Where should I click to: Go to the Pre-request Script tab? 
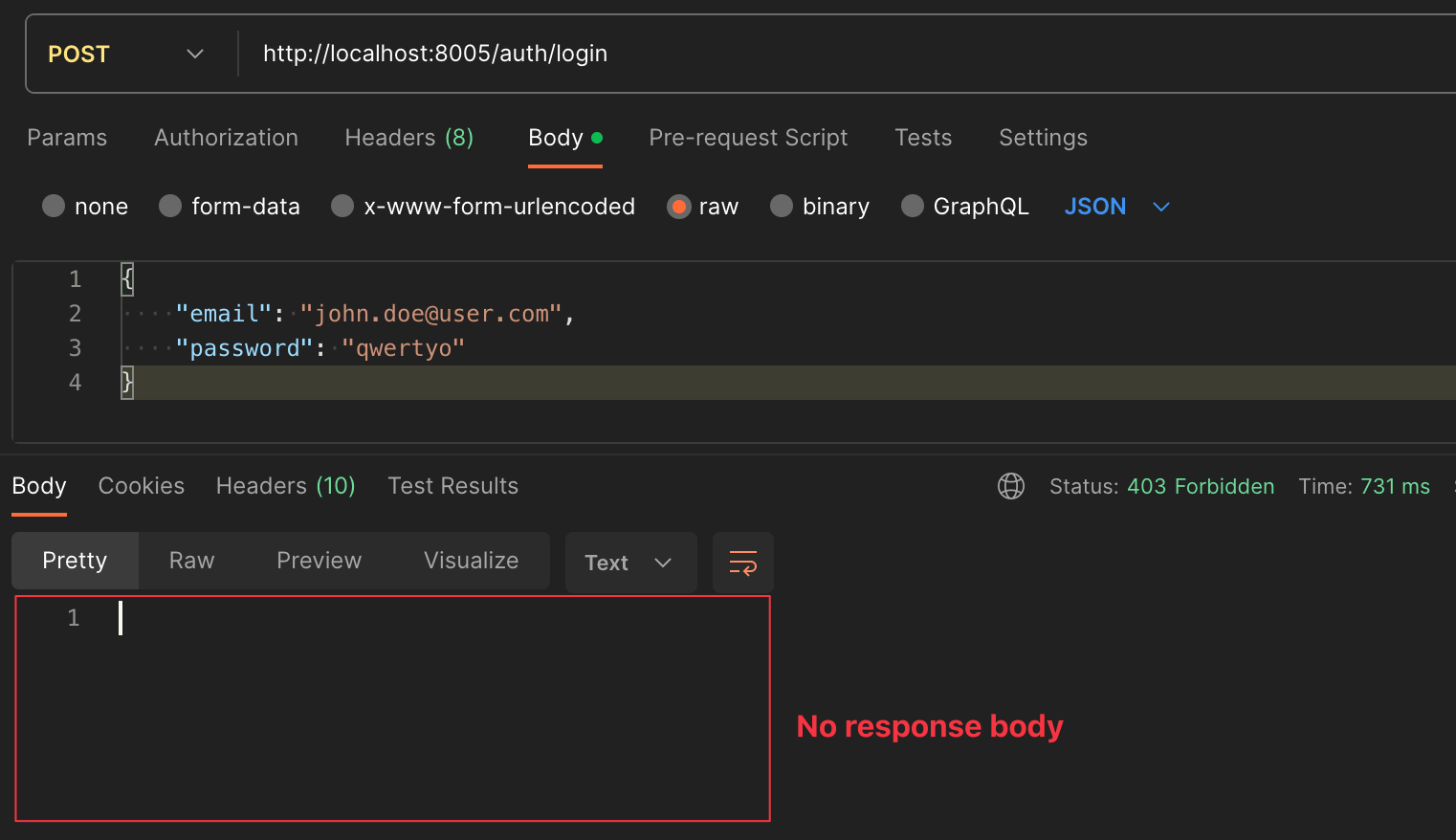click(x=748, y=138)
